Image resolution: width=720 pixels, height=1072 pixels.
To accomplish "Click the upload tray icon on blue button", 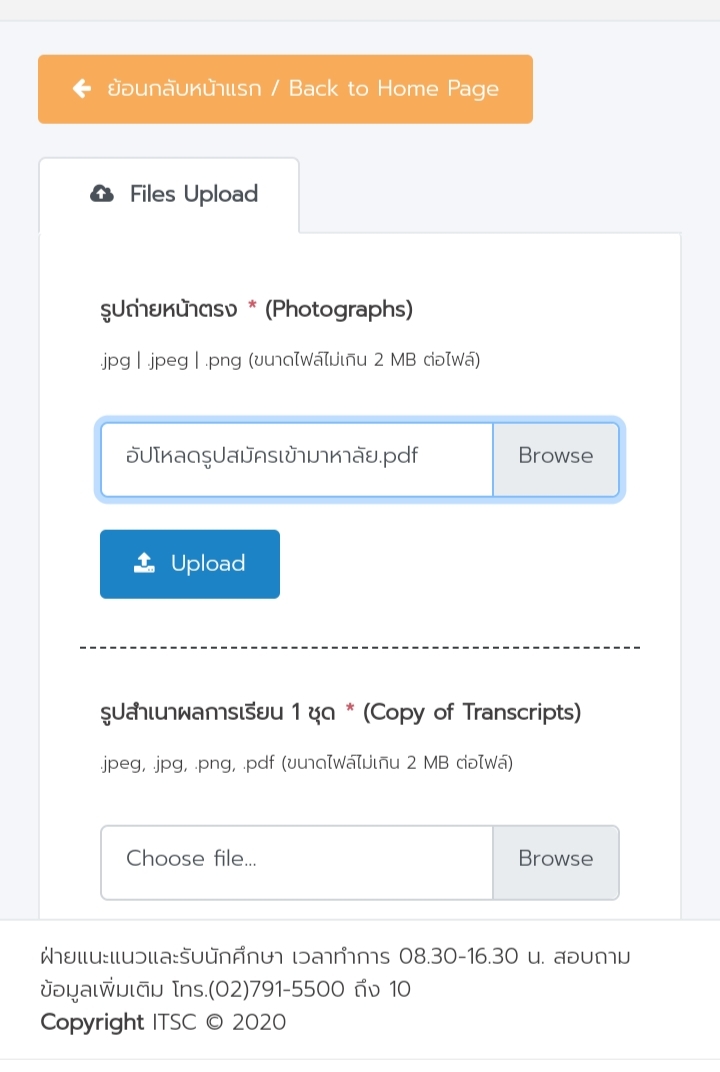I will click(x=144, y=563).
